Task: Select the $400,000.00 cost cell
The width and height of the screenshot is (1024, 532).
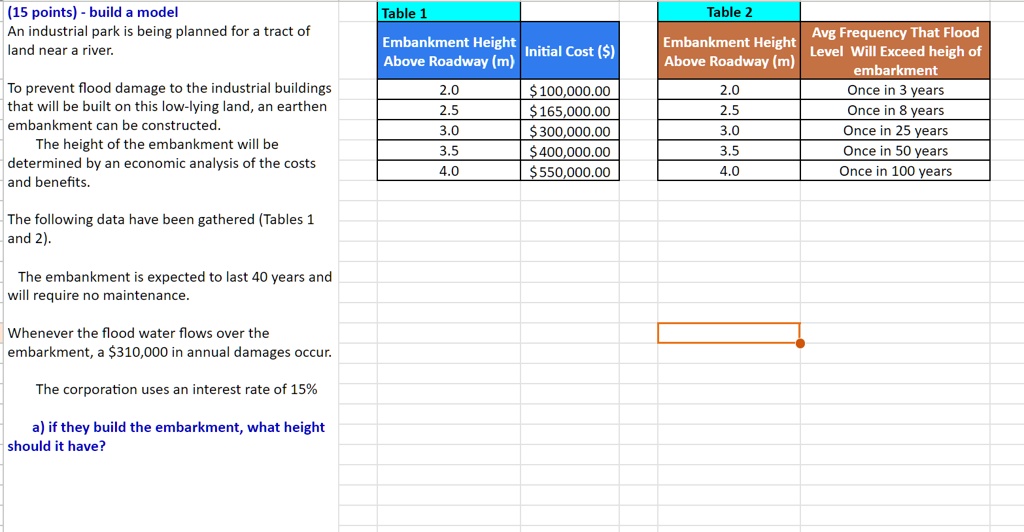Action: 569,151
